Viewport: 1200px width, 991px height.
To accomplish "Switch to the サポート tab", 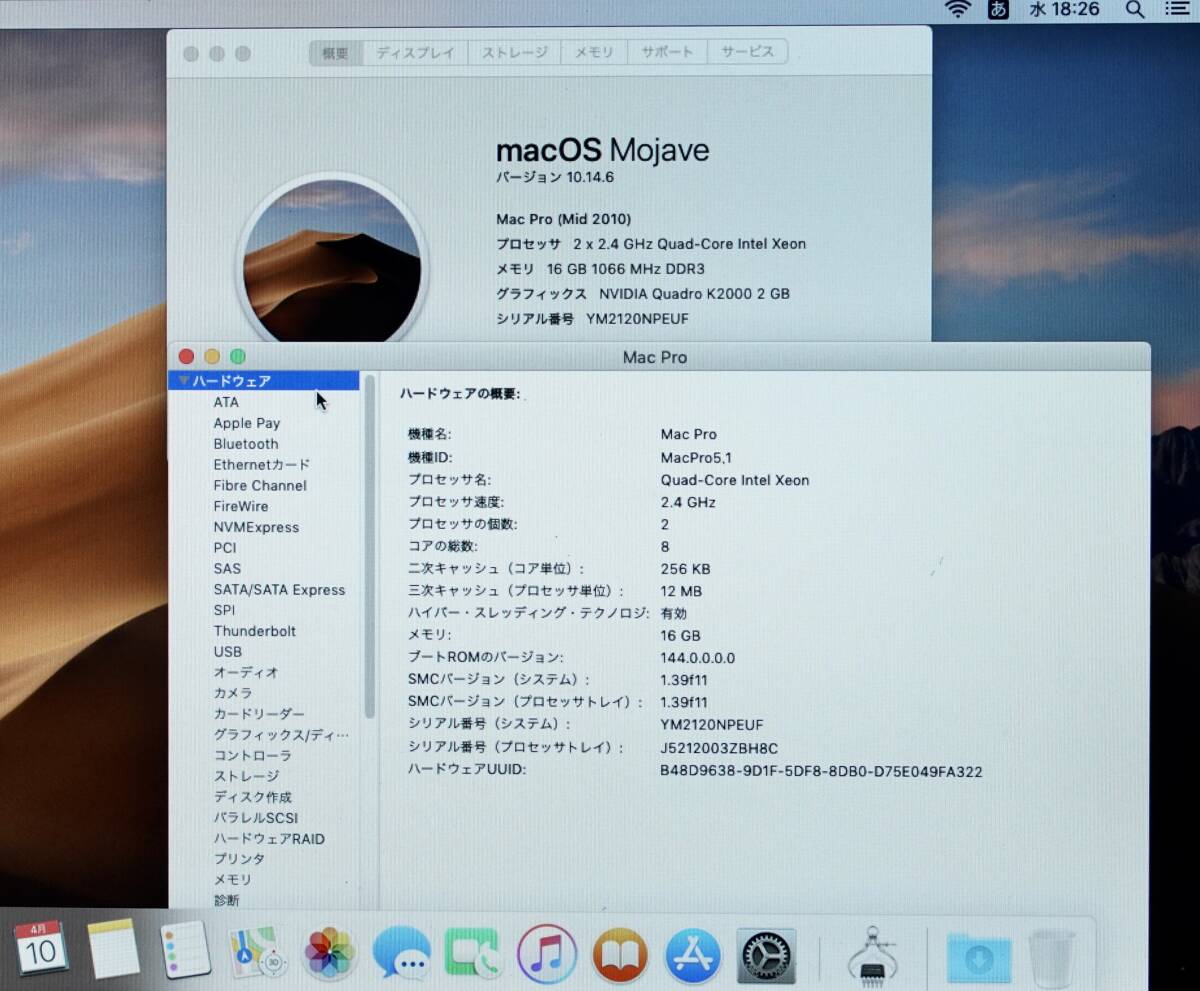I will coord(668,53).
